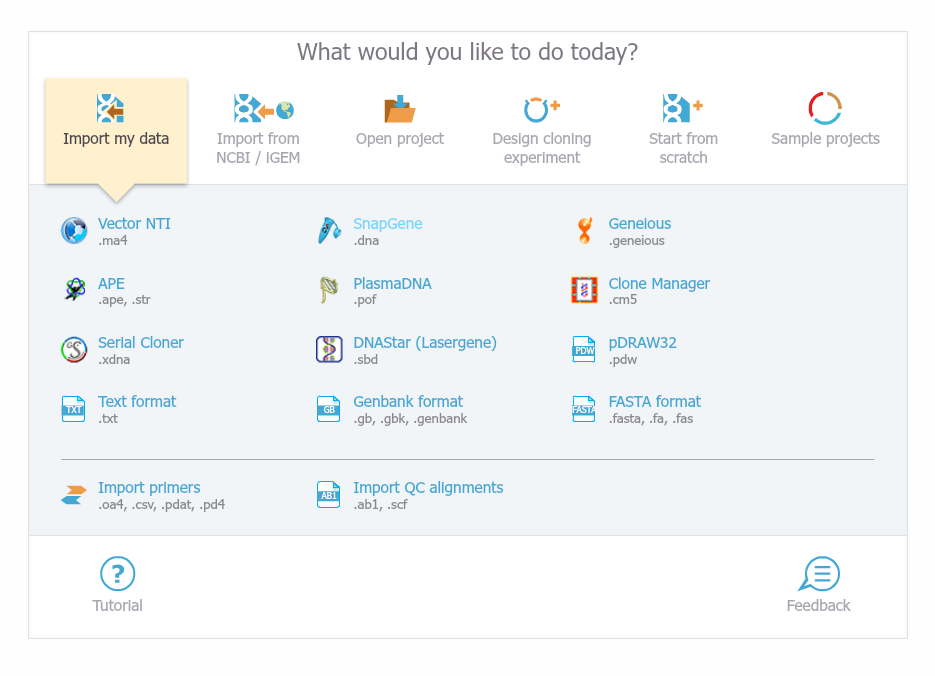
Task: Click the Import primers link
Action: [149, 488]
